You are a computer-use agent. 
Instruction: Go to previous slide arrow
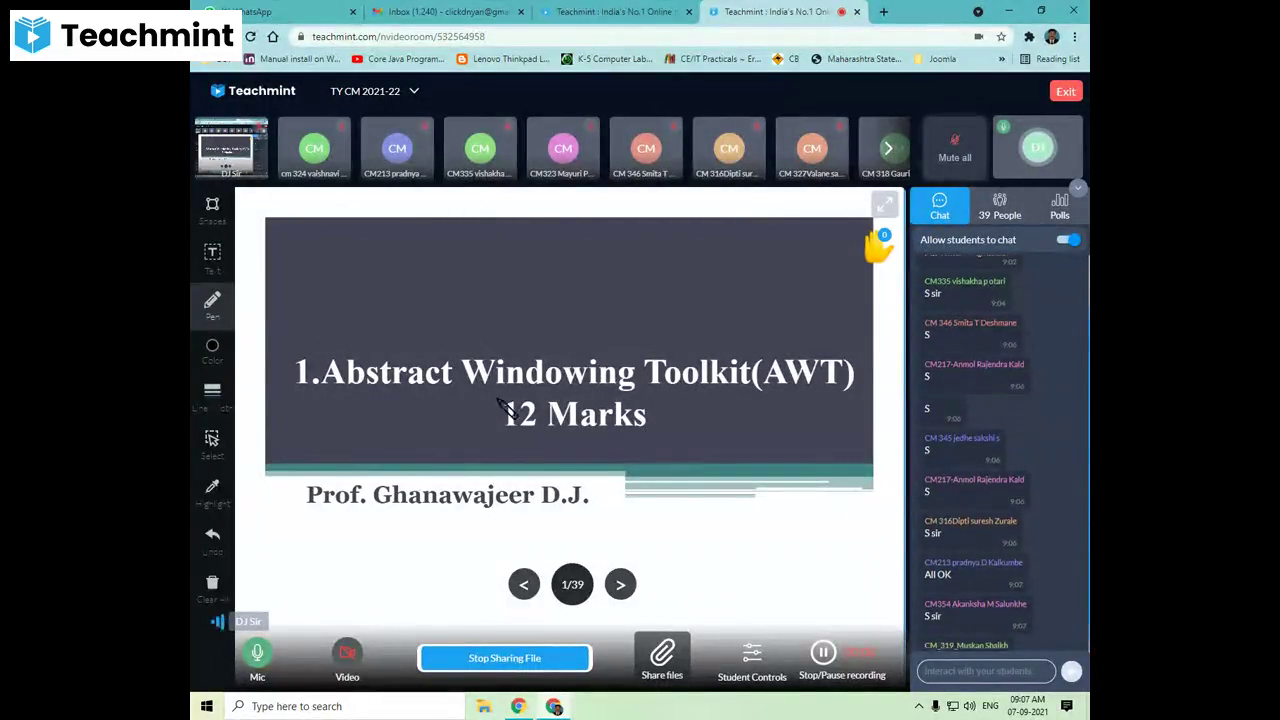point(524,585)
